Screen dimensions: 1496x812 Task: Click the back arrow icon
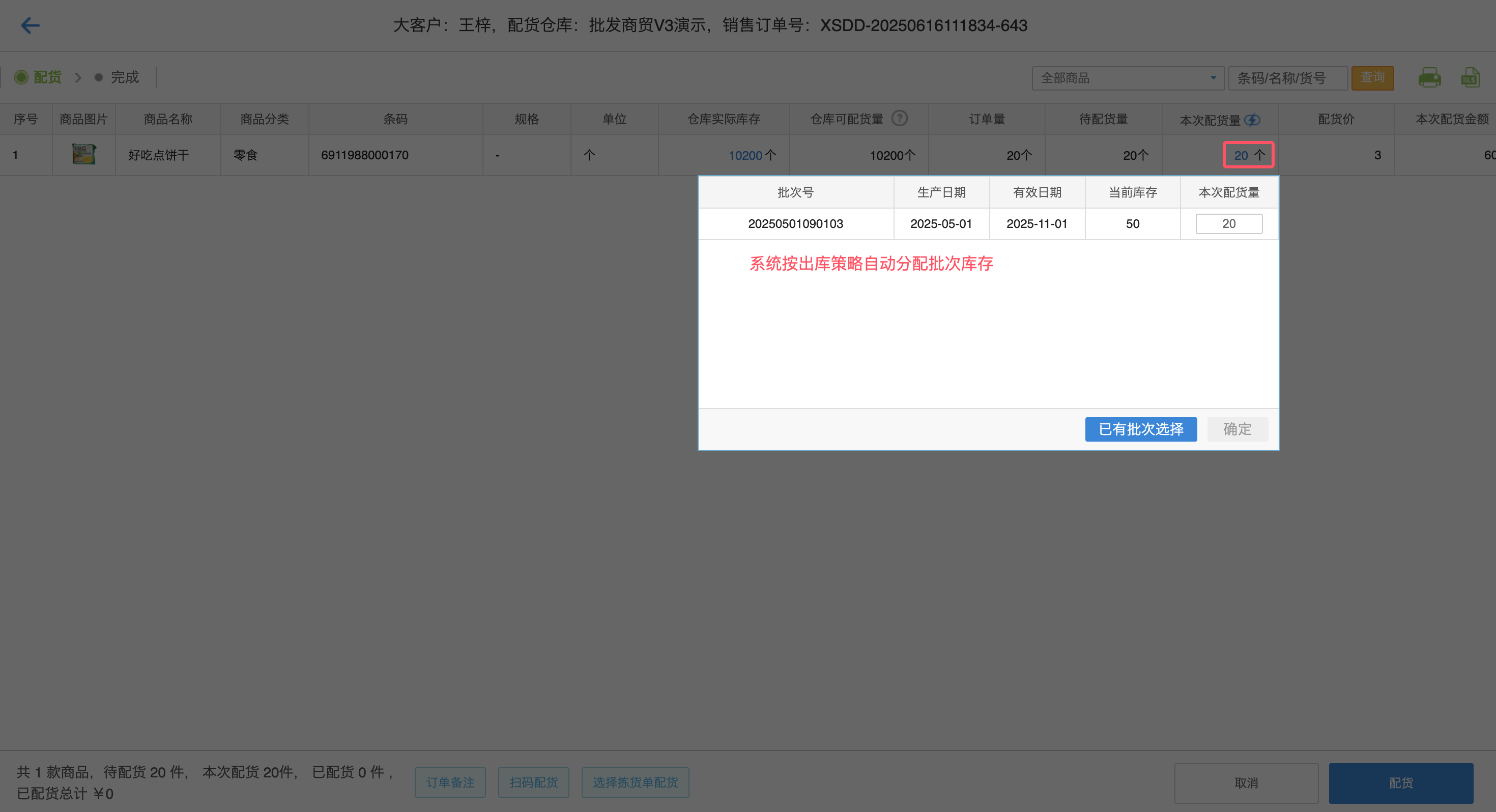(30, 25)
